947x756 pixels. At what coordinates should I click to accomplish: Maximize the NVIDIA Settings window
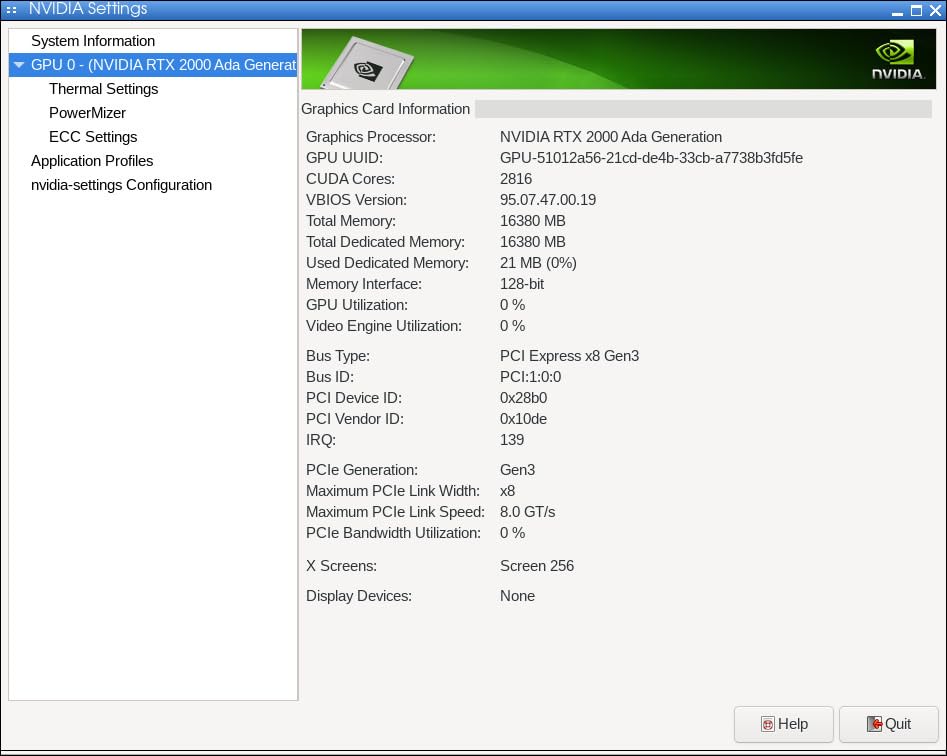click(916, 10)
